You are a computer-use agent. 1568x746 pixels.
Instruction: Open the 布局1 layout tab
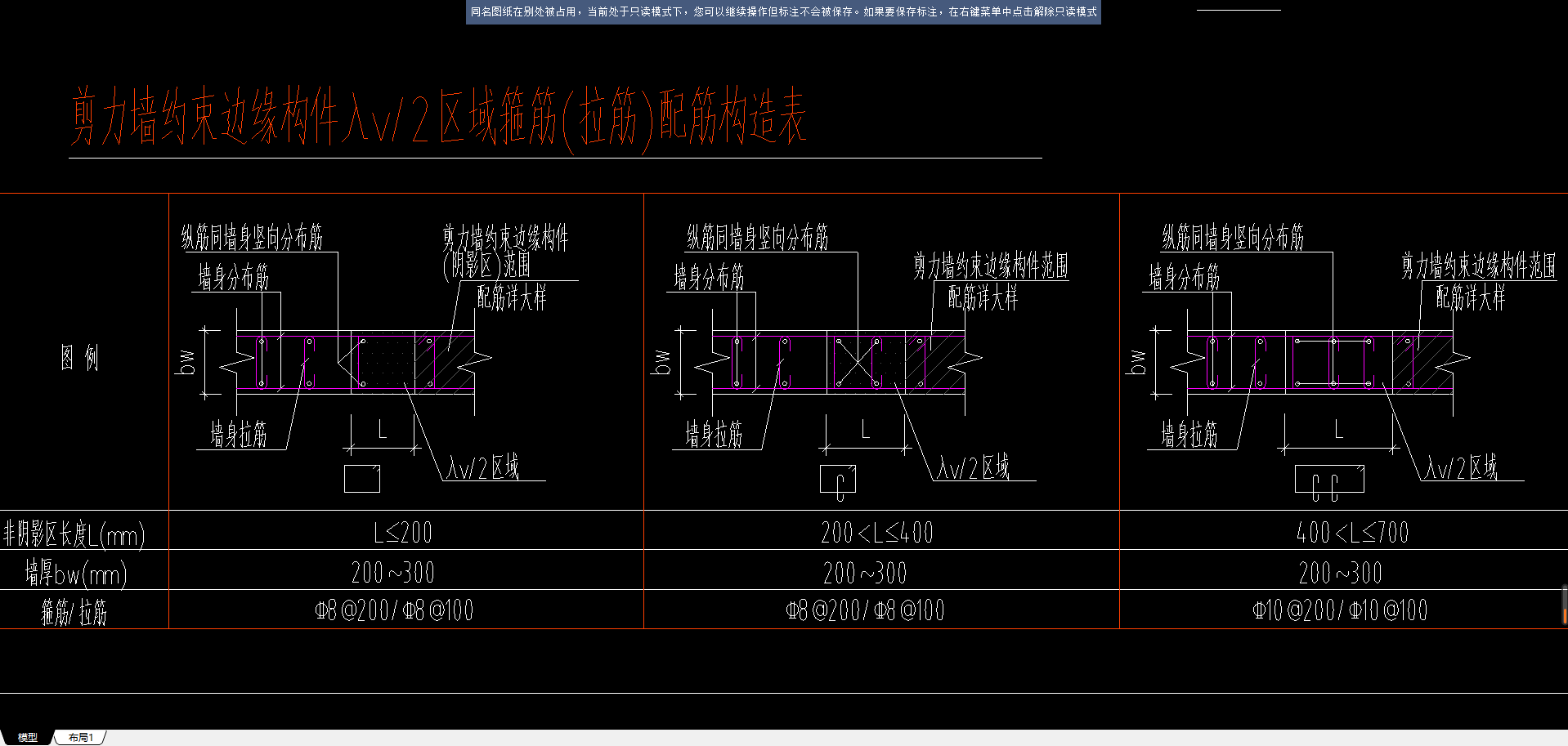80,737
